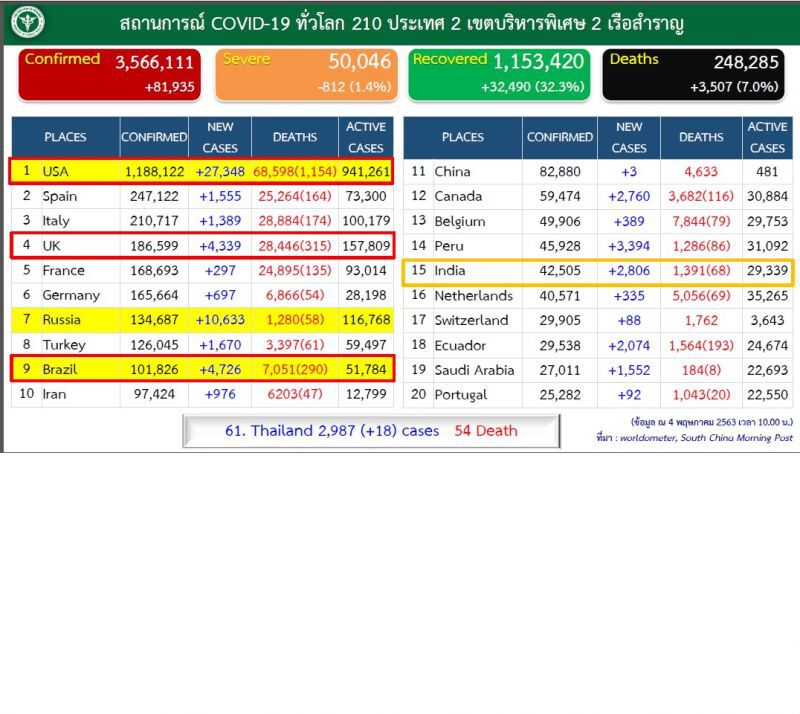Click China's deaths value 4,633
This screenshot has height=714, width=800.
click(701, 171)
